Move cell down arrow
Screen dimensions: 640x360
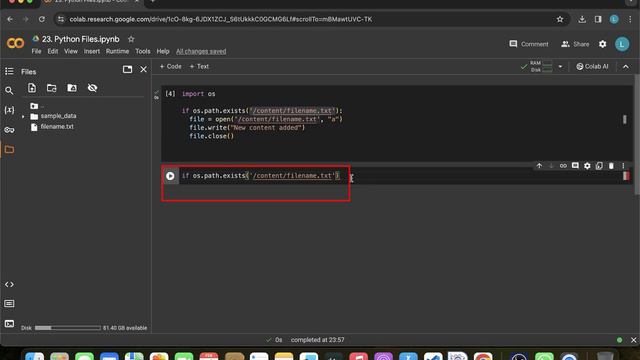coord(551,166)
